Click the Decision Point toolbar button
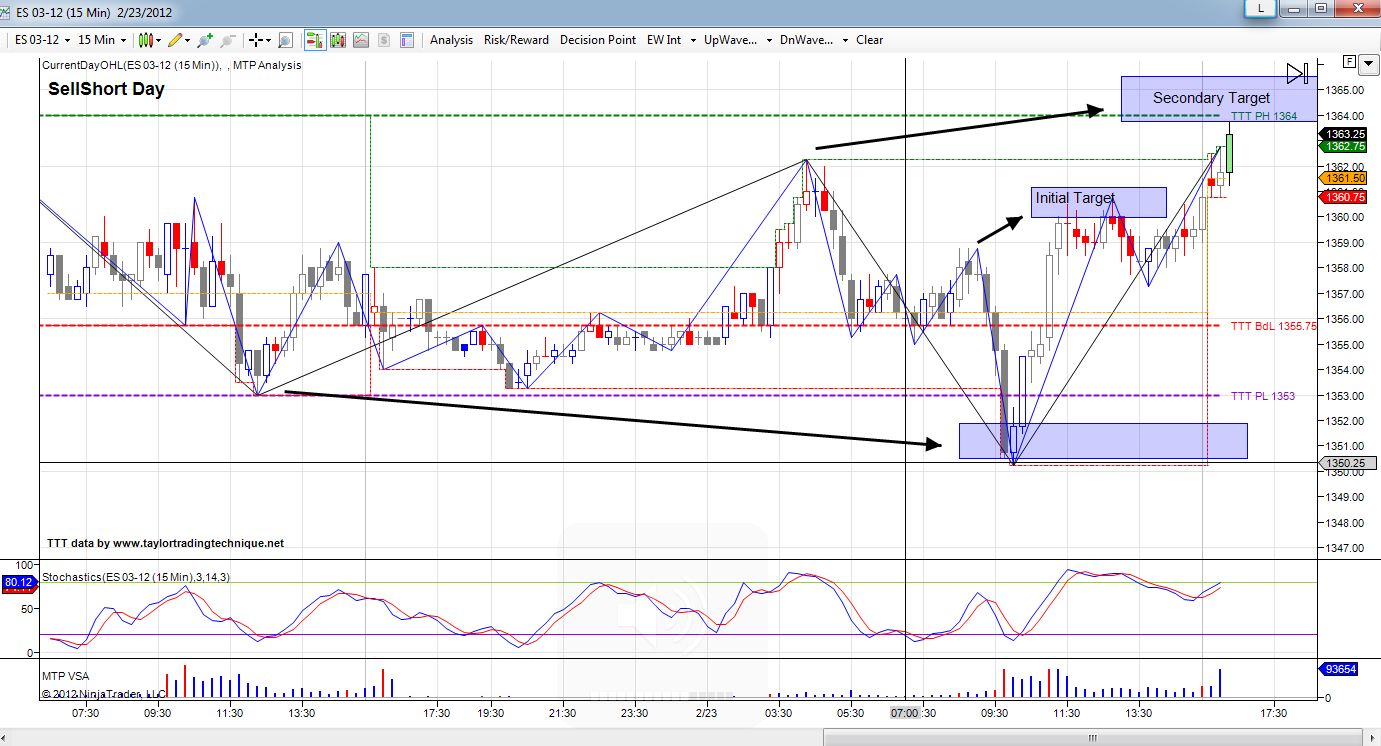The image size is (1381, 746). (598, 40)
